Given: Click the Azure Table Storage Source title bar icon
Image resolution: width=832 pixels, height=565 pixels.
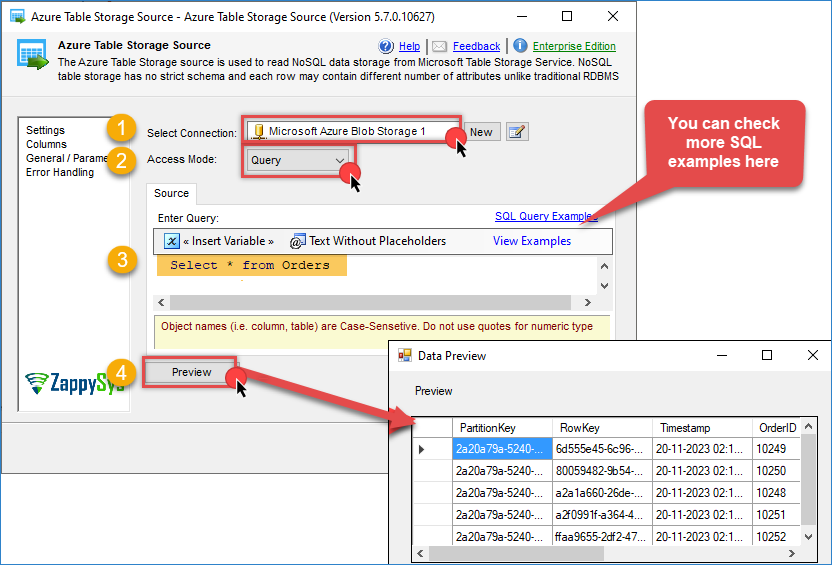Looking at the screenshot, I should click(18, 16).
